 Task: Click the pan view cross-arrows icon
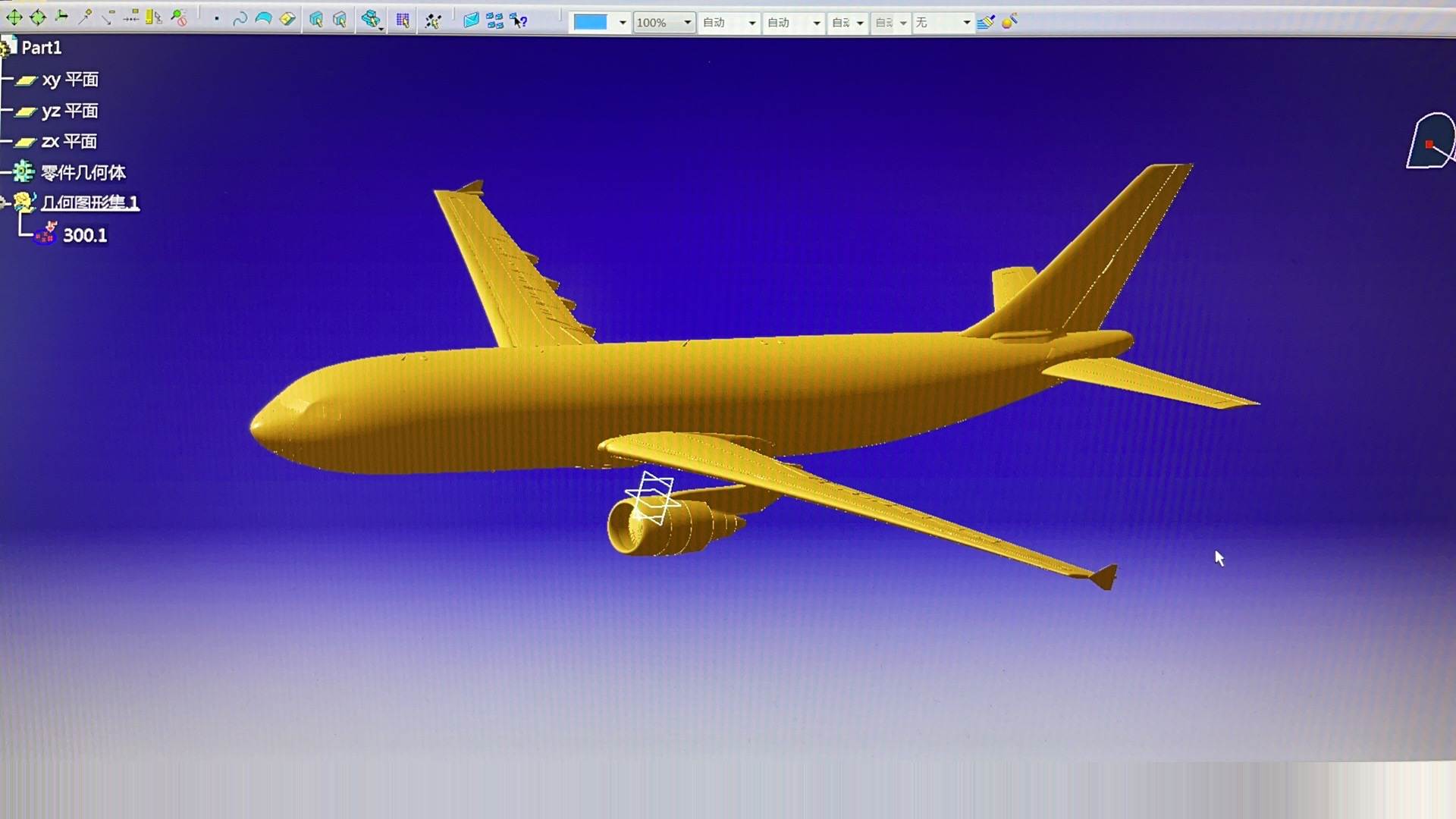click(x=14, y=17)
